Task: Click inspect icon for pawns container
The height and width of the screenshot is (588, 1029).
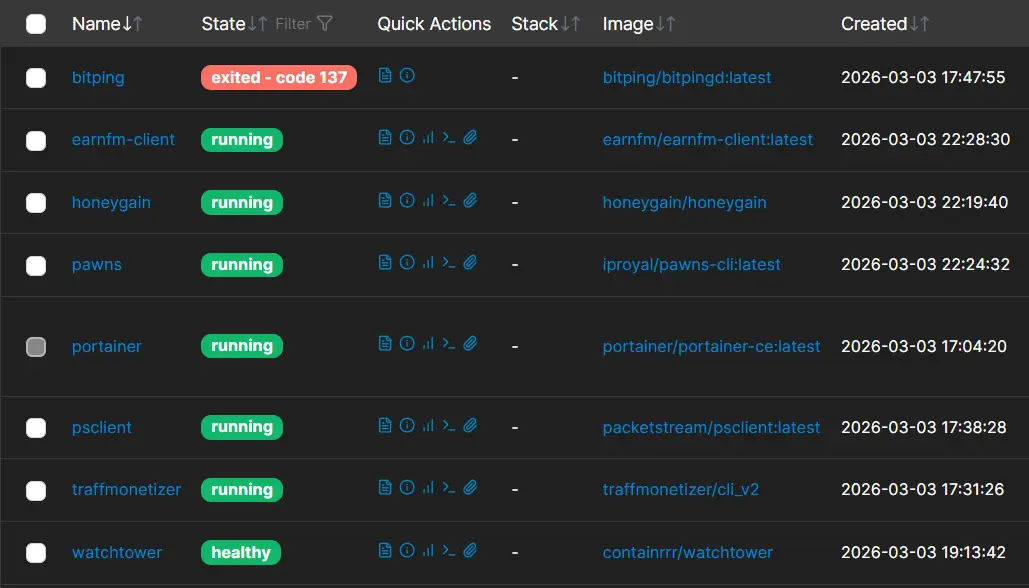Action: [x=407, y=262]
